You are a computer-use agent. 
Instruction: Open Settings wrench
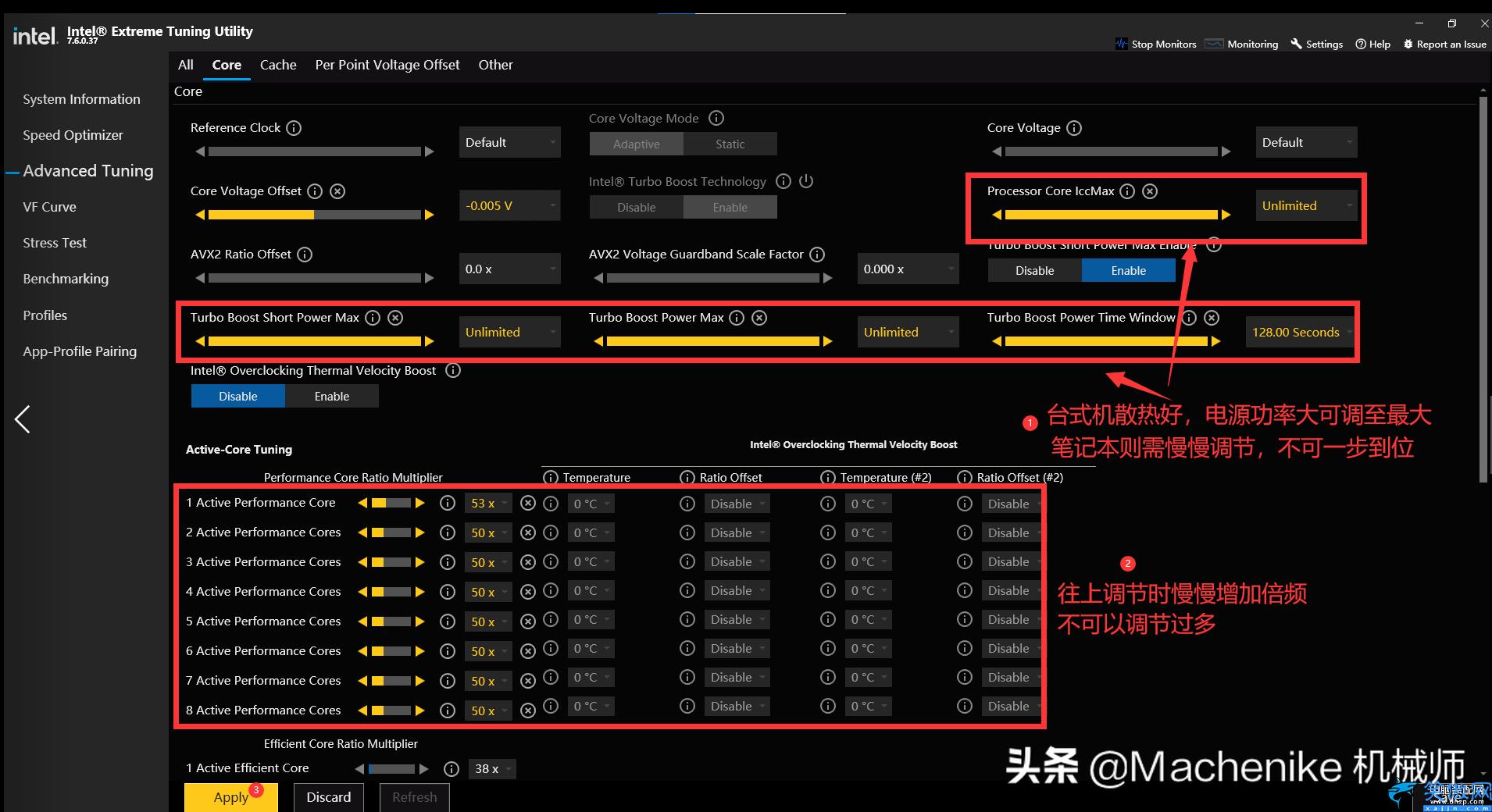pyautogui.click(x=1297, y=44)
